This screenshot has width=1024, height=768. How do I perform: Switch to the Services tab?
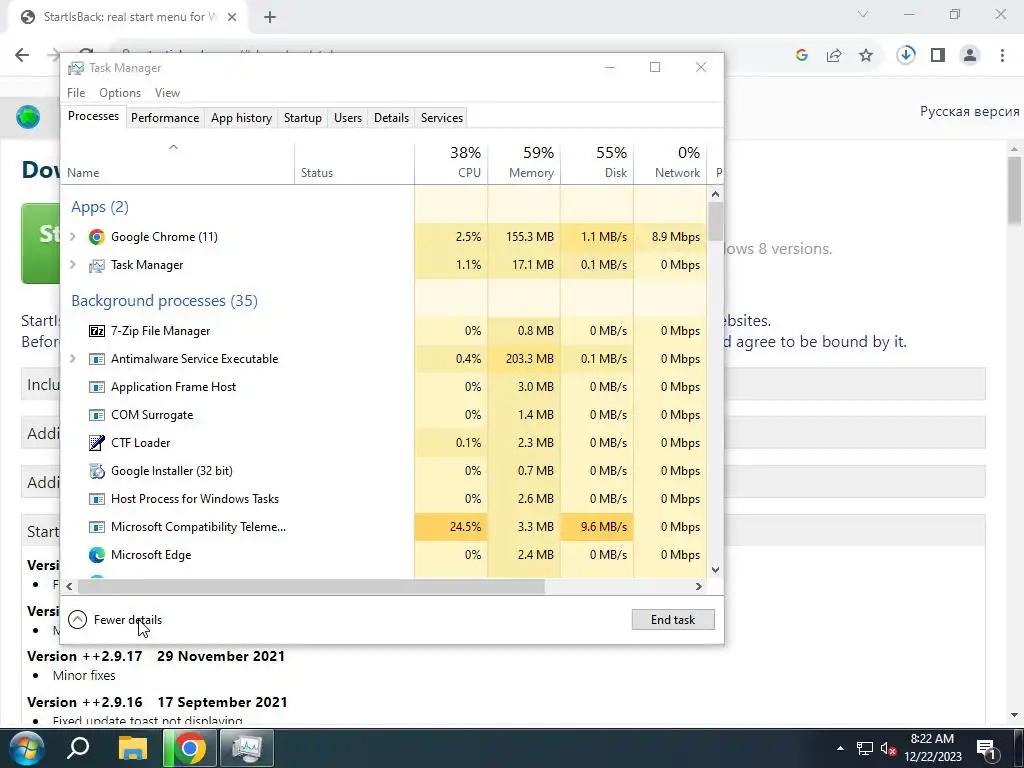point(441,118)
